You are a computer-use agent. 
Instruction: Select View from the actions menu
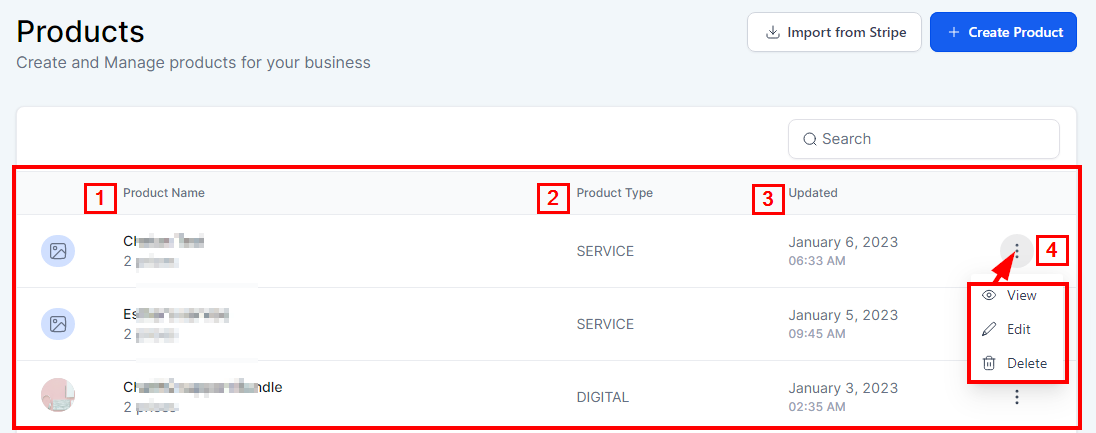click(1021, 296)
